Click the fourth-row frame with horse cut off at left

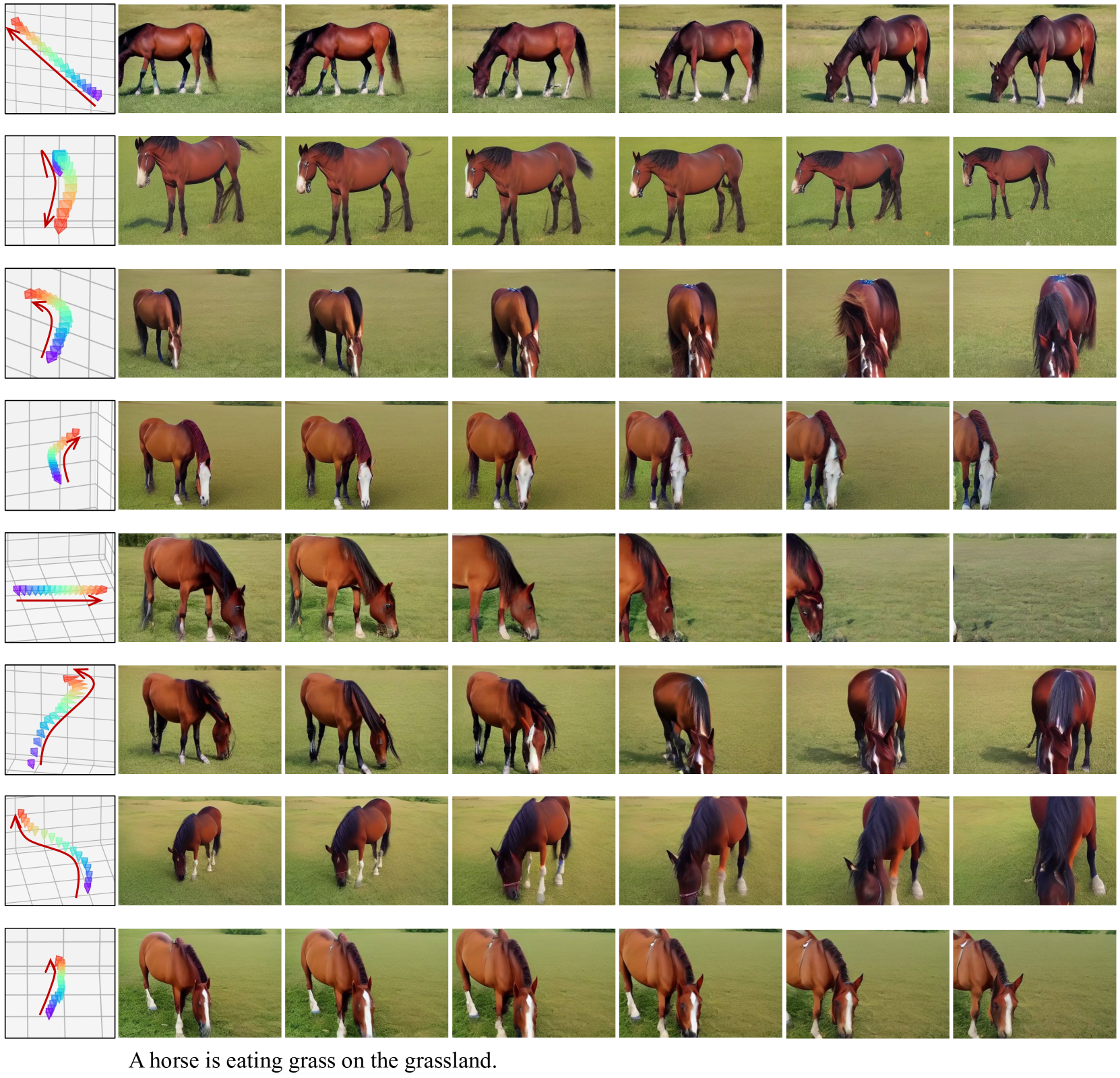[x=1034, y=455]
